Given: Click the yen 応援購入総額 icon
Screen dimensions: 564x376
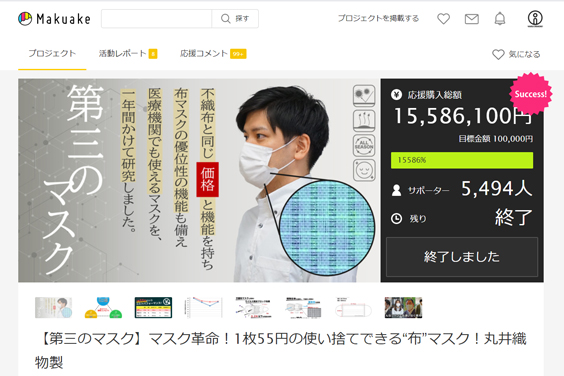Looking at the screenshot, I should tap(396, 95).
